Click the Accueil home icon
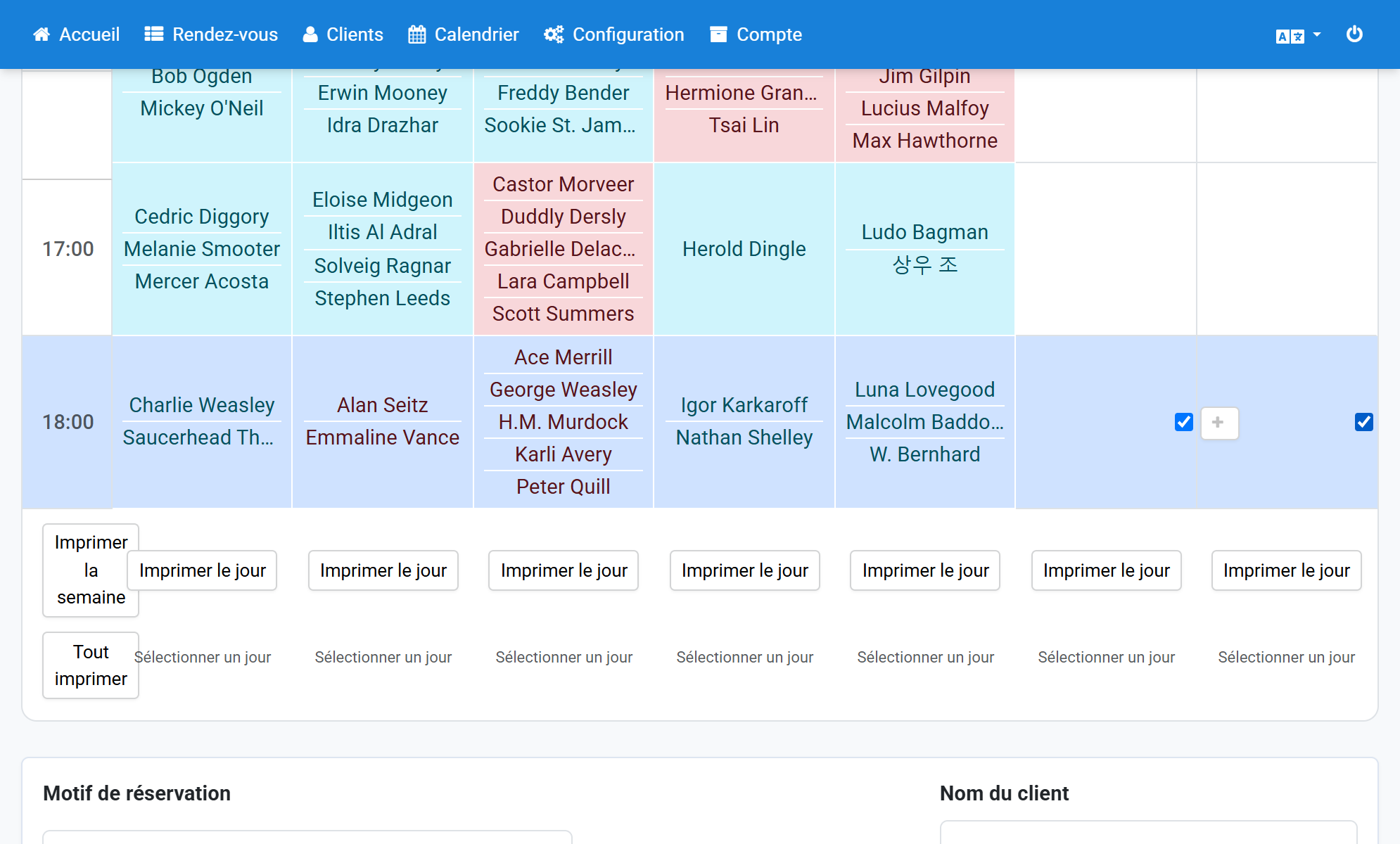1400x844 pixels. pos(42,34)
